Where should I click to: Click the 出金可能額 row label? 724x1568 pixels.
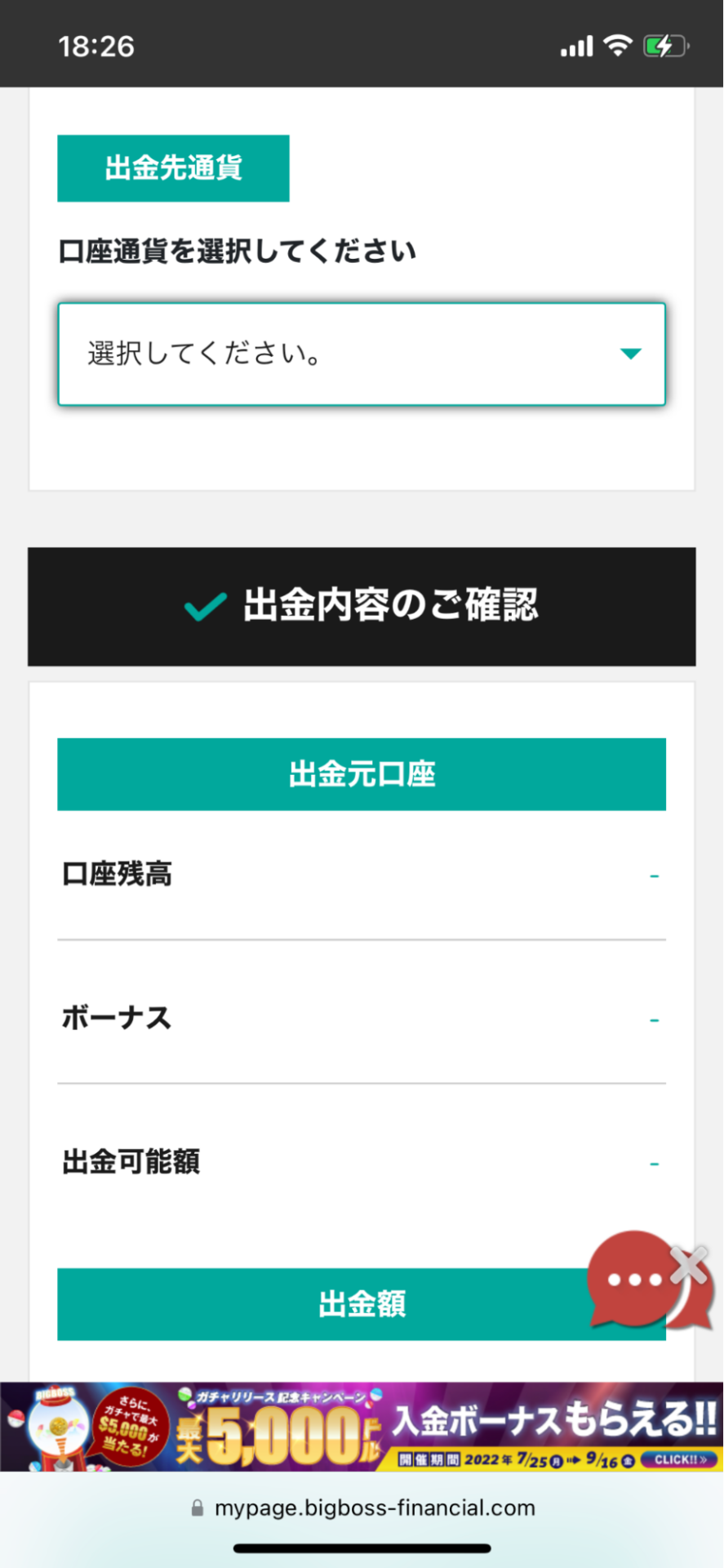[131, 1161]
